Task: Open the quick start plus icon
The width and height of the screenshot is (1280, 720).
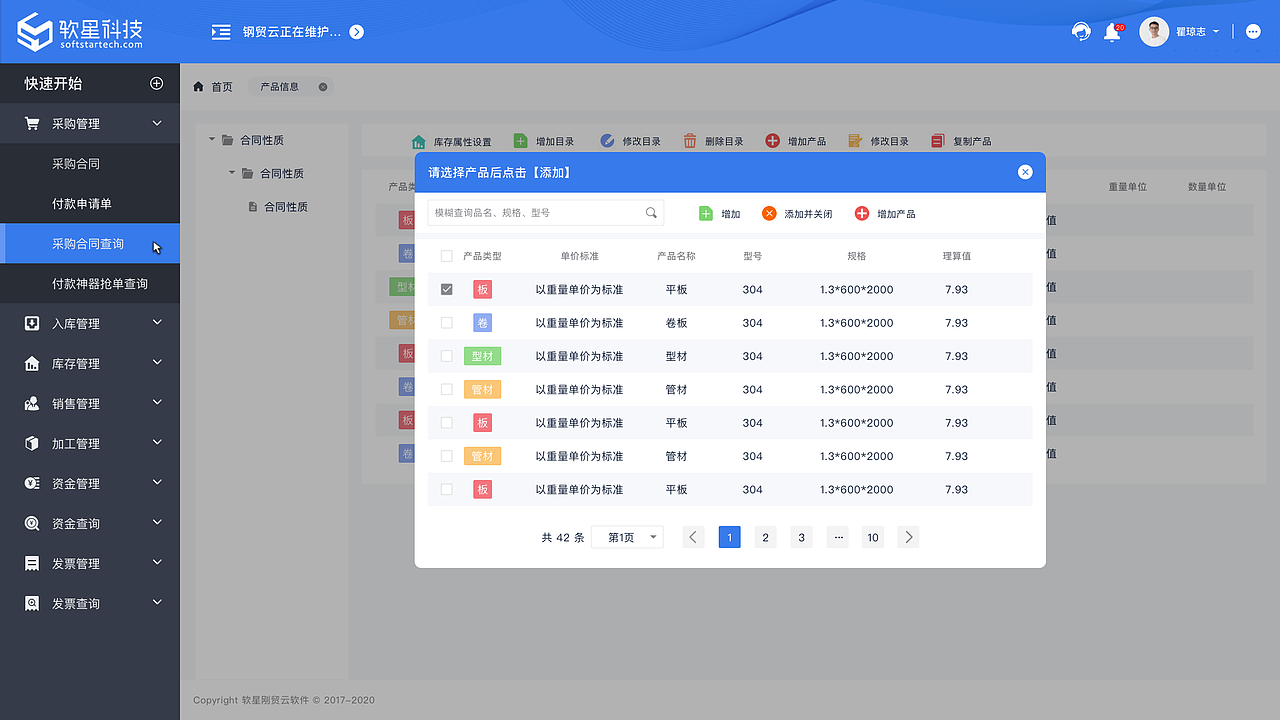Action: (157, 83)
